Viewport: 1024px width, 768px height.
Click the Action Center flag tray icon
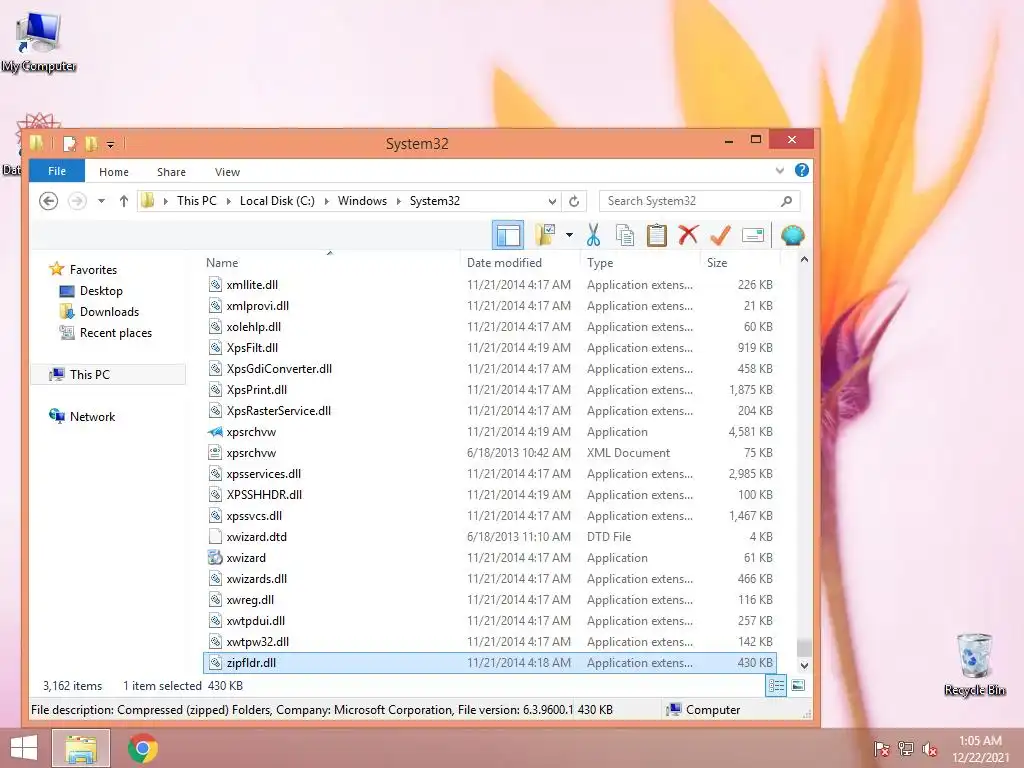click(x=882, y=748)
